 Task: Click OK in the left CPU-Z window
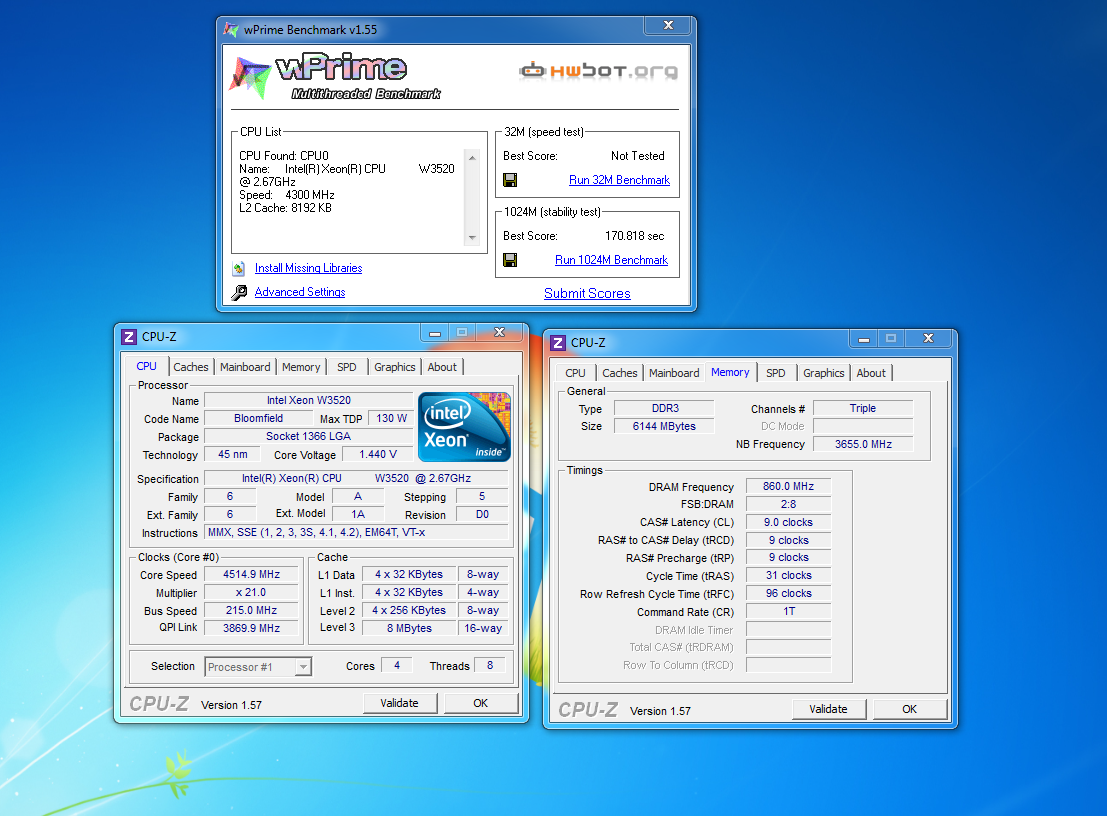[481, 703]
